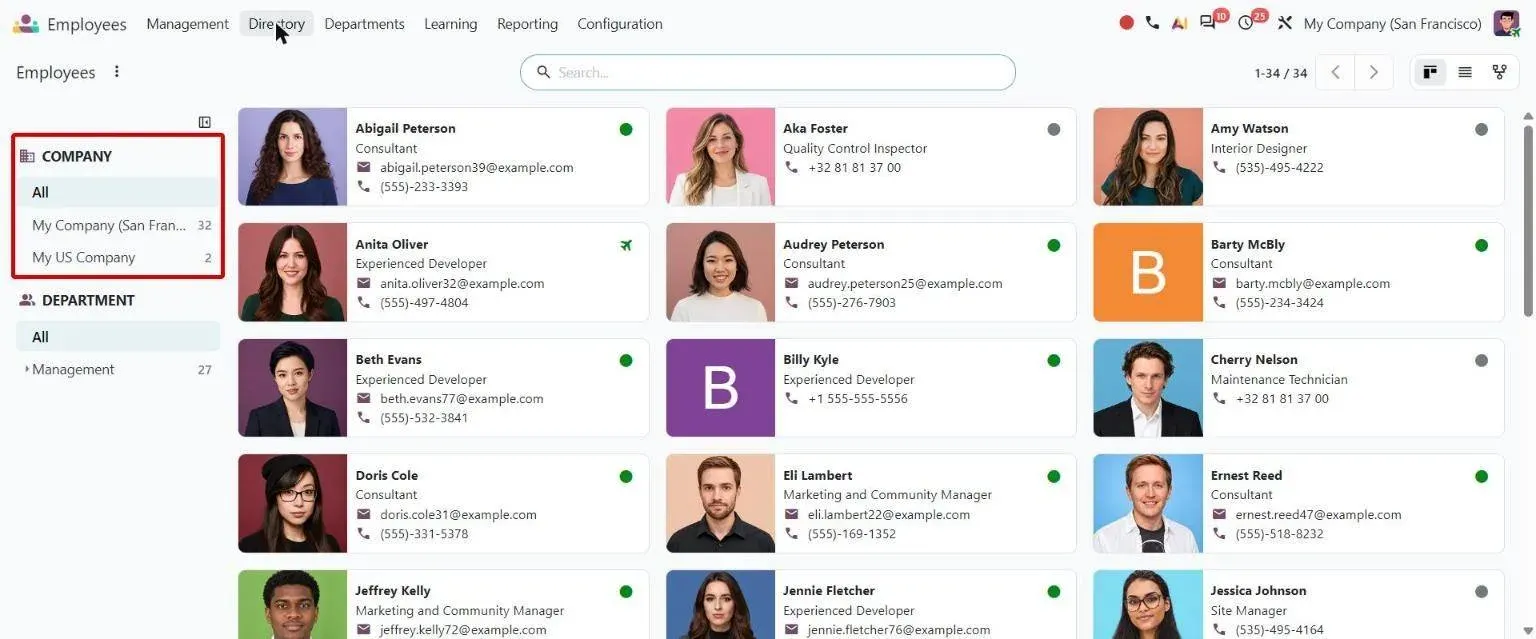Open the Learning menu
The width and height of the screenshot is (1536, 639).
pos(450,24)
